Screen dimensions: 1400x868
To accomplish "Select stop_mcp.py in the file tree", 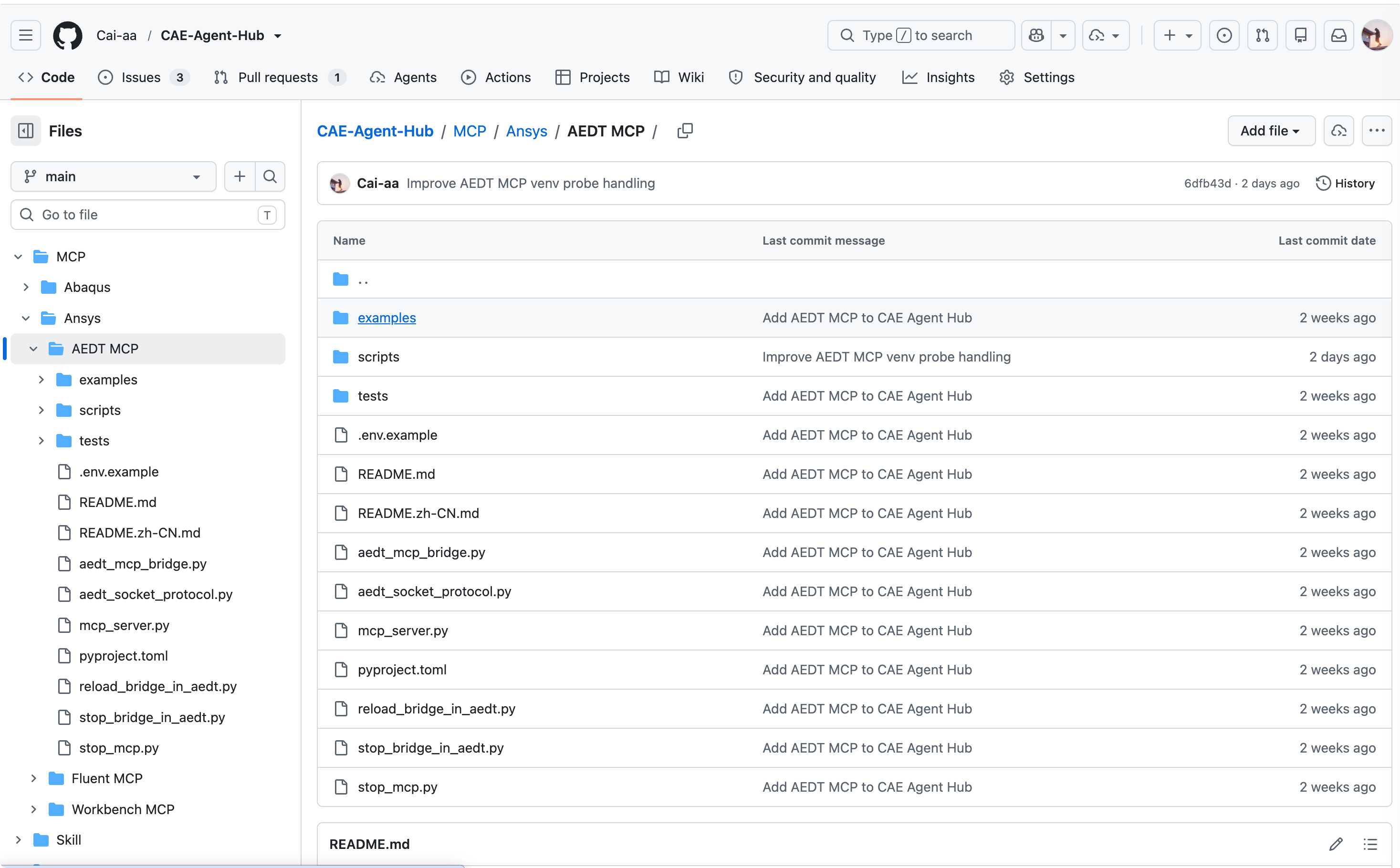I will 119,748.
